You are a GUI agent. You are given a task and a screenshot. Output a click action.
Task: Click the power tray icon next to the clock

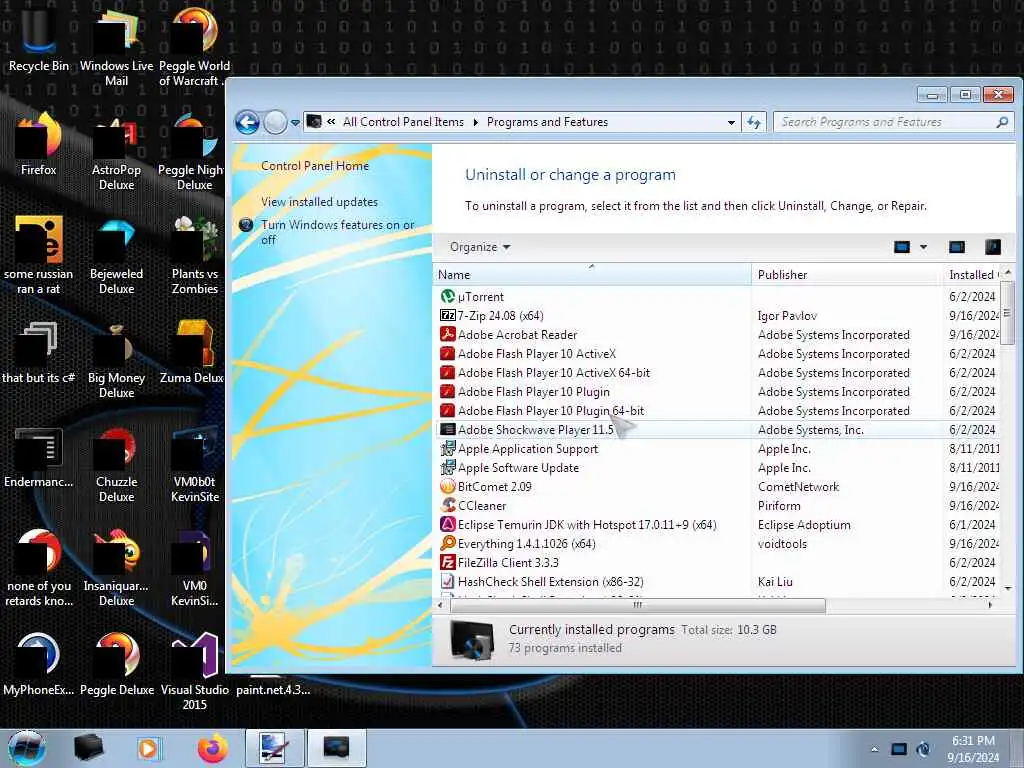pos(923,749)
